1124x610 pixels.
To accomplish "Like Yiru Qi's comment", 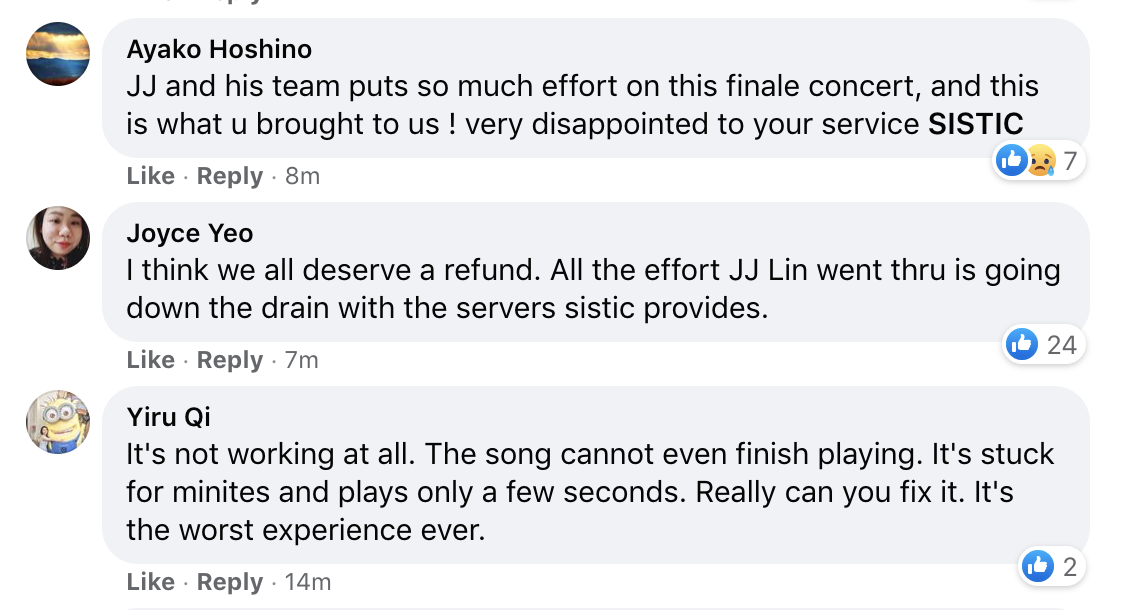I will click(x=151, y=581).
